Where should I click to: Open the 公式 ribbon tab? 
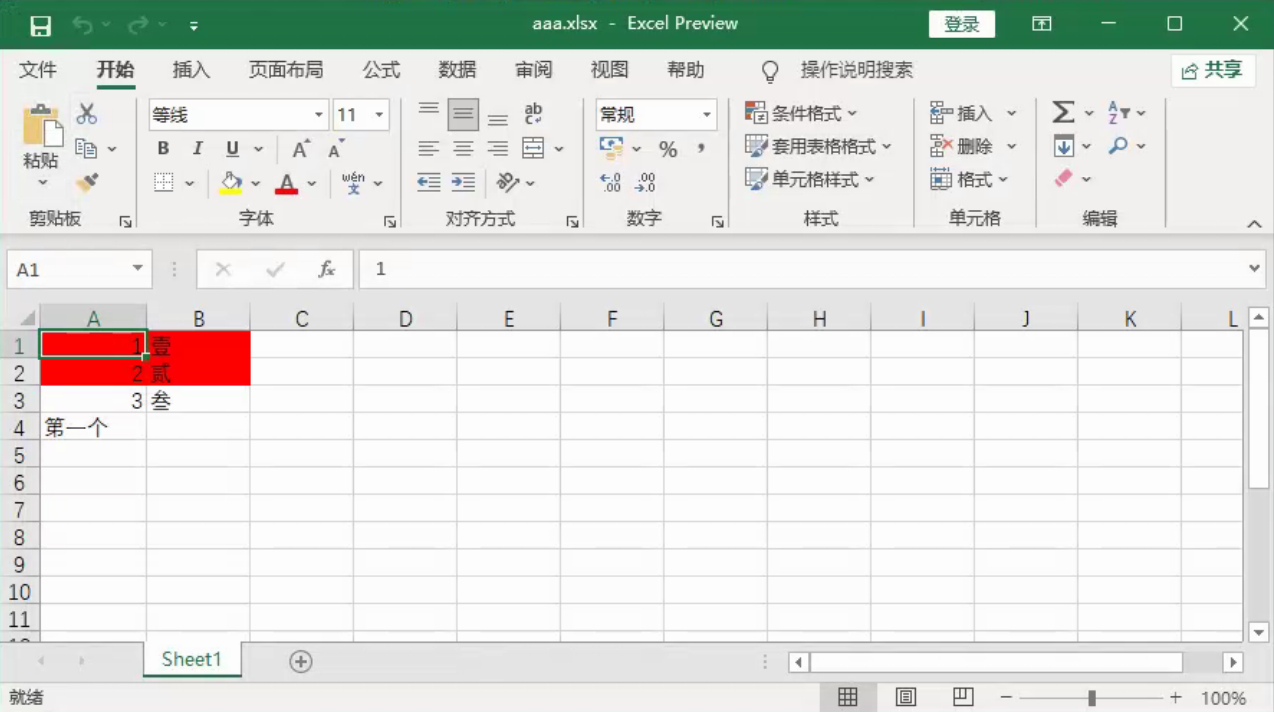tap(381, 70)
